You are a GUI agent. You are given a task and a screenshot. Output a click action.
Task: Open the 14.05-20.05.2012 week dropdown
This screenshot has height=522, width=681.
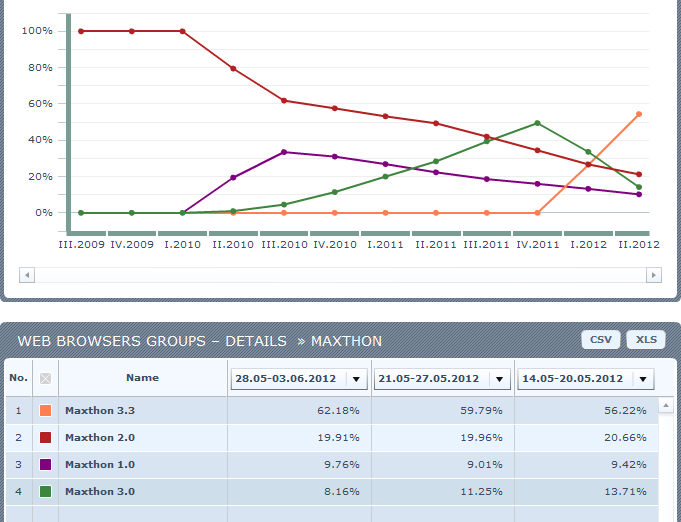tap(640, 379)
